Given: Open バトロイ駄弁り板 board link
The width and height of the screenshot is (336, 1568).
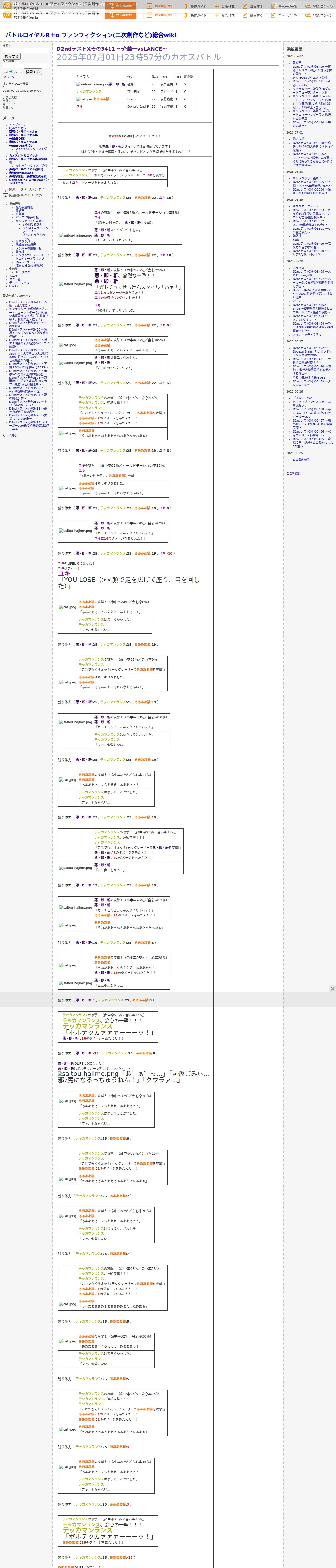Looking at the screenshot, I should (27, 217).
